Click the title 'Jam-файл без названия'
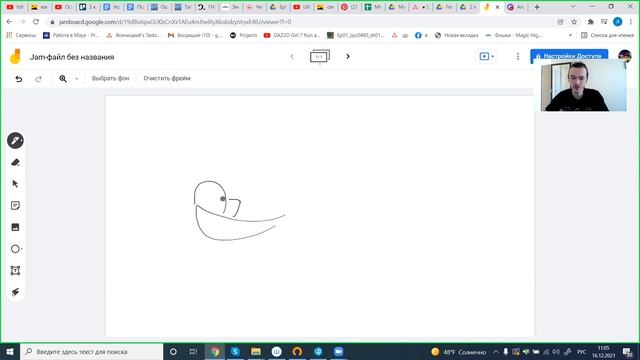The height and width of the screenshot is (360, 640). click(x=72, y=57)
